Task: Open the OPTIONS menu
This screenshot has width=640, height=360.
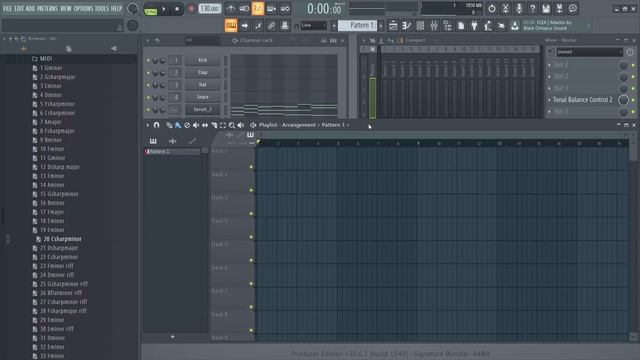Action: 83,9
